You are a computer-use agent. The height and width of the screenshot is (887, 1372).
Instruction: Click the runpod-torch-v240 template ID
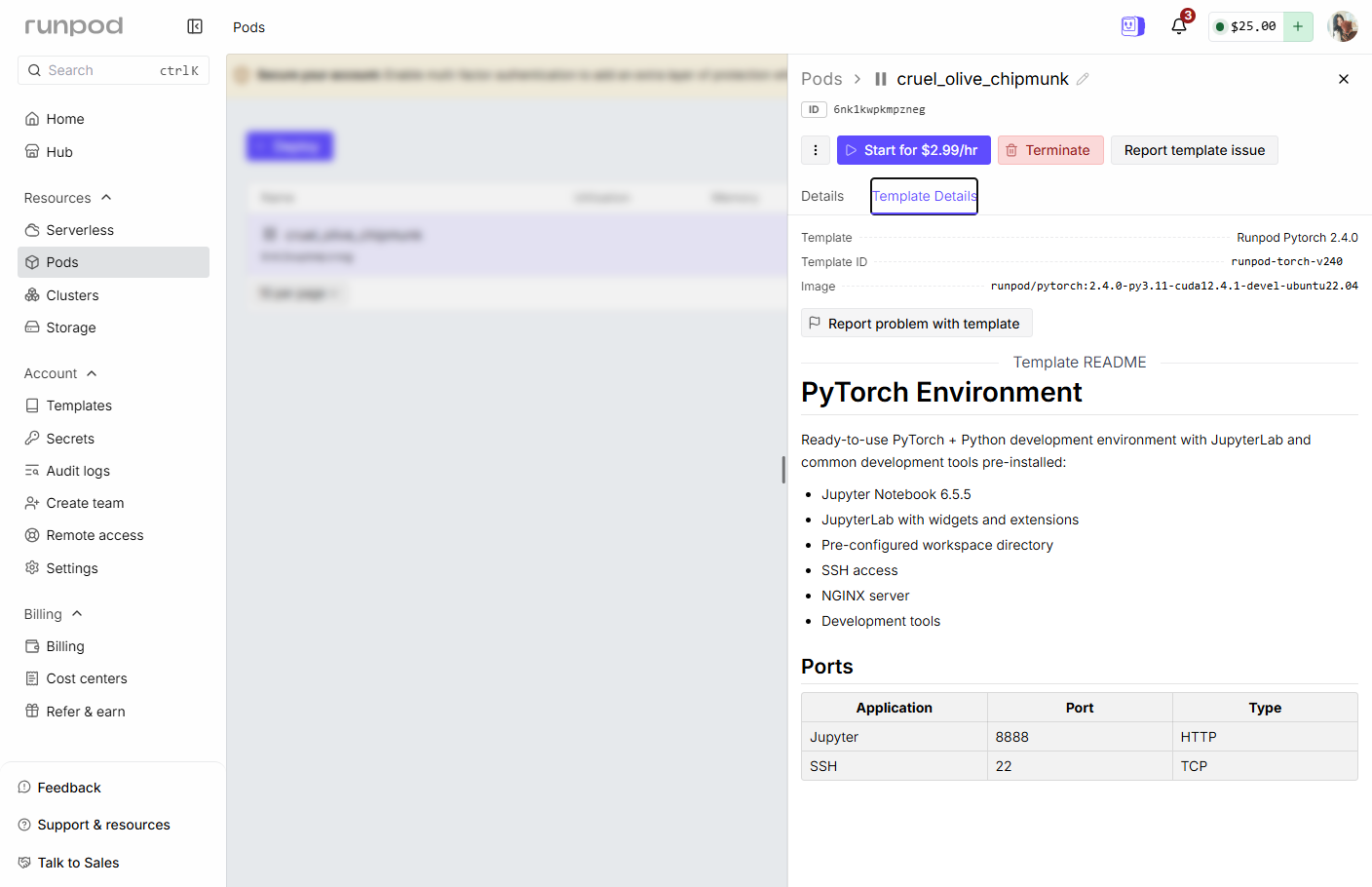pyautogui.click(x=1286, y=261)
